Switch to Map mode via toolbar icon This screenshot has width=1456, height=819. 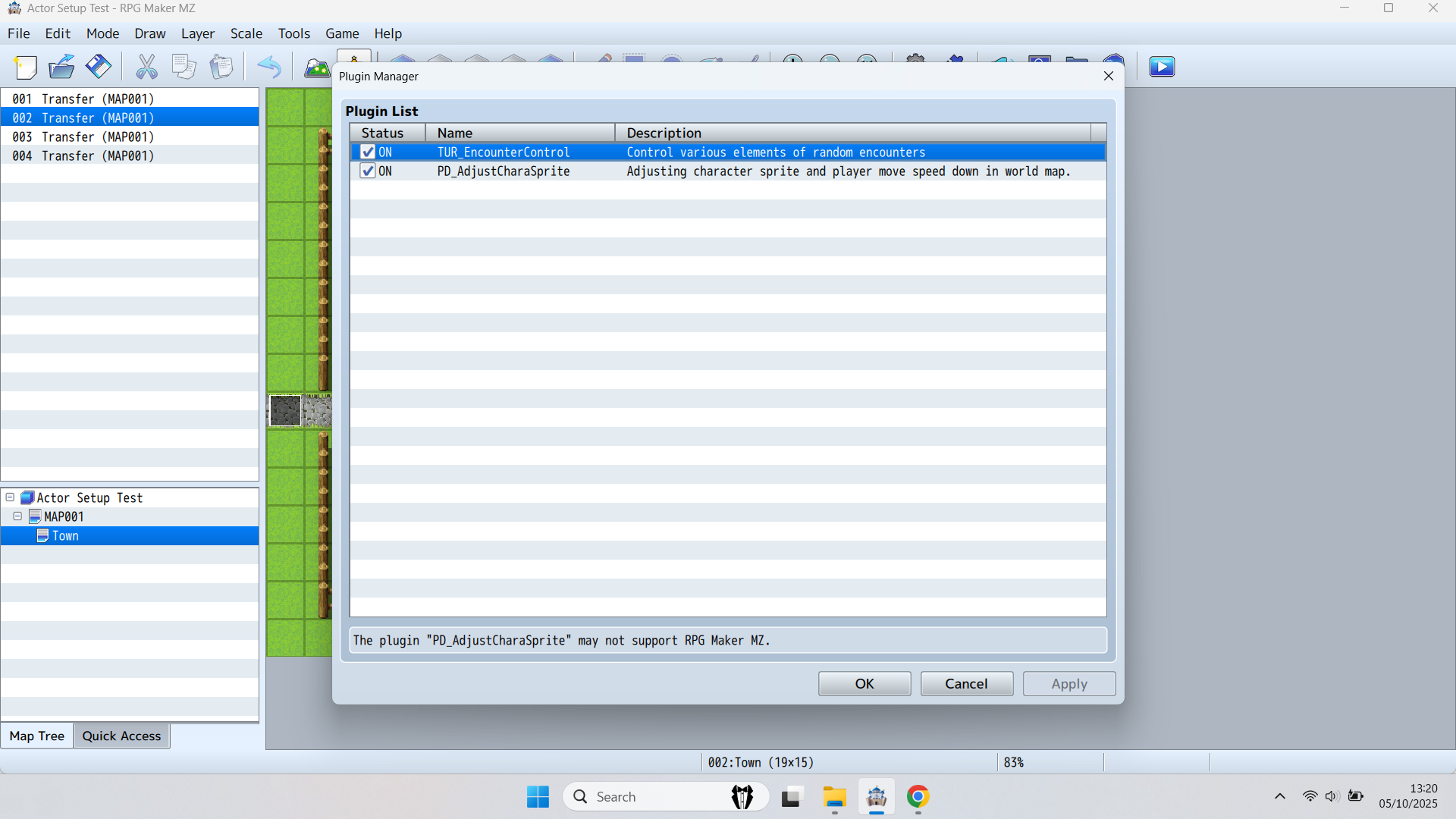pos(316,67)
